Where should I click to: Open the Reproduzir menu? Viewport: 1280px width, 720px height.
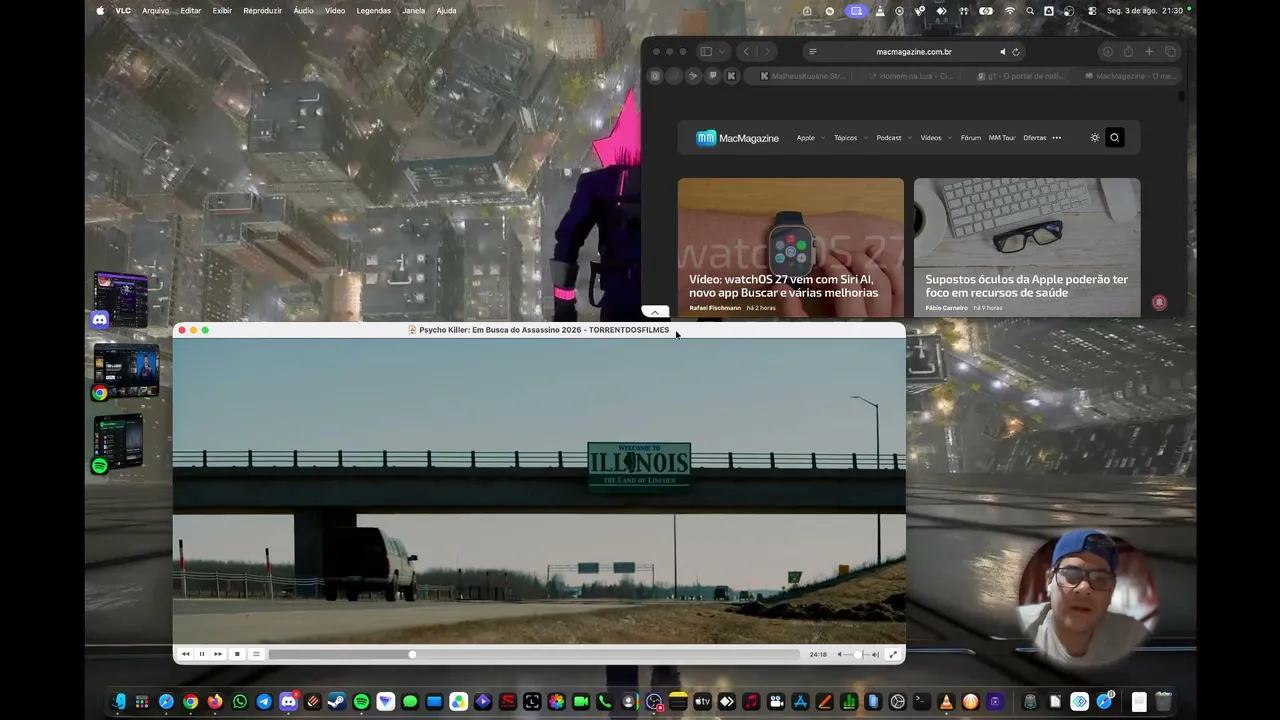click(x=262, y=11)
